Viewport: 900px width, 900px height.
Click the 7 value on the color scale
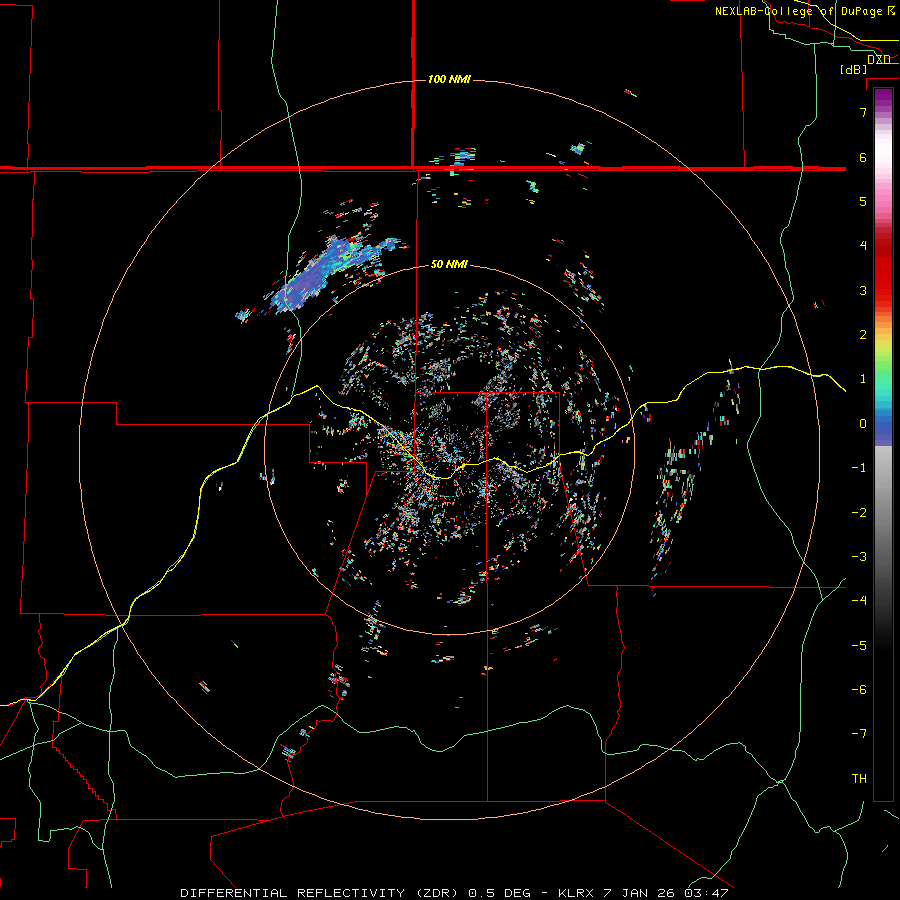click(863, 112)
